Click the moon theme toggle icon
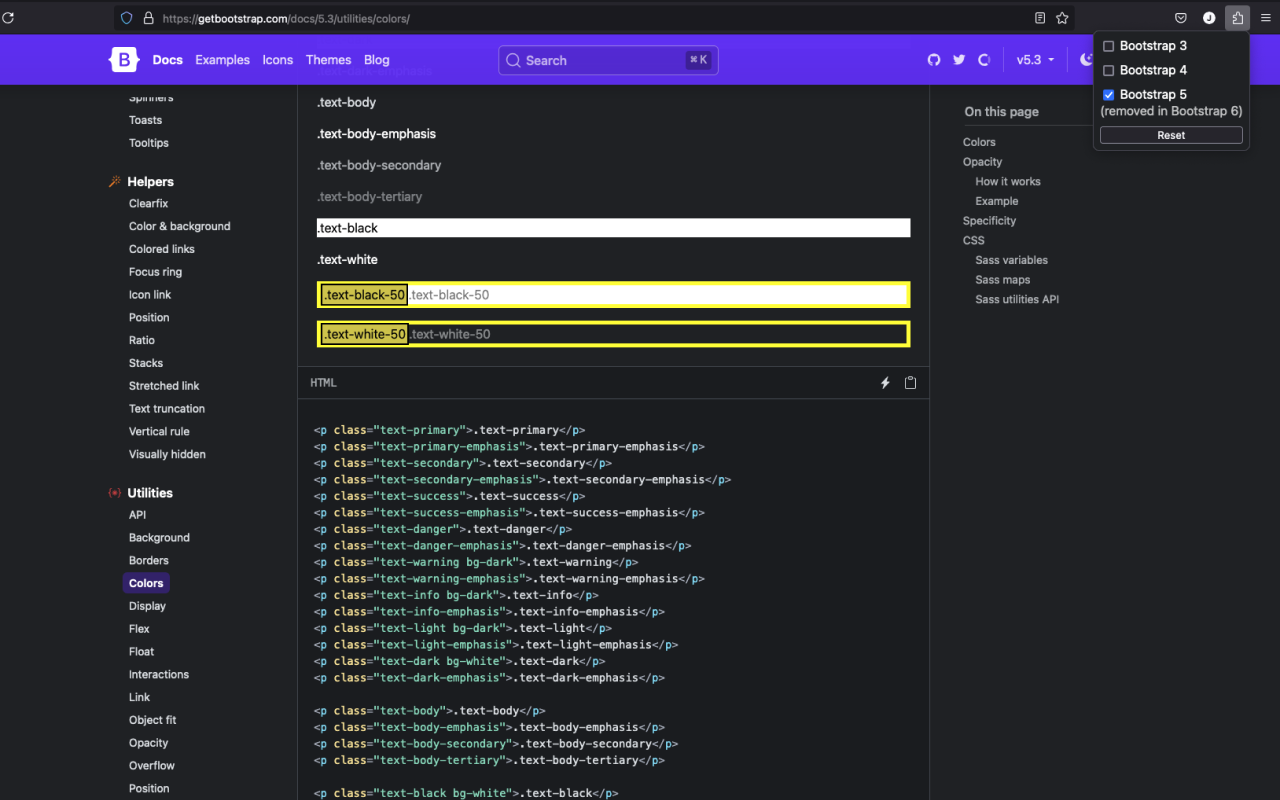The height and width of the screenshot is (800, 1280). 1087,60
